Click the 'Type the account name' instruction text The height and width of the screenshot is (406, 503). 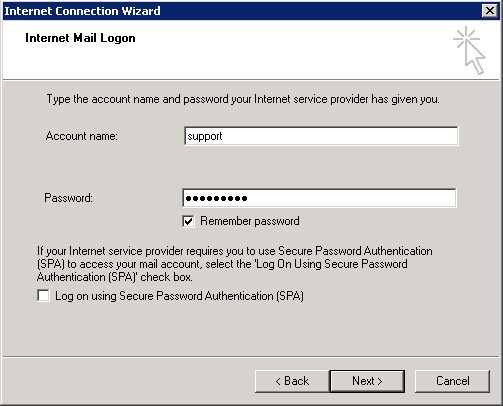pos(243,99)
